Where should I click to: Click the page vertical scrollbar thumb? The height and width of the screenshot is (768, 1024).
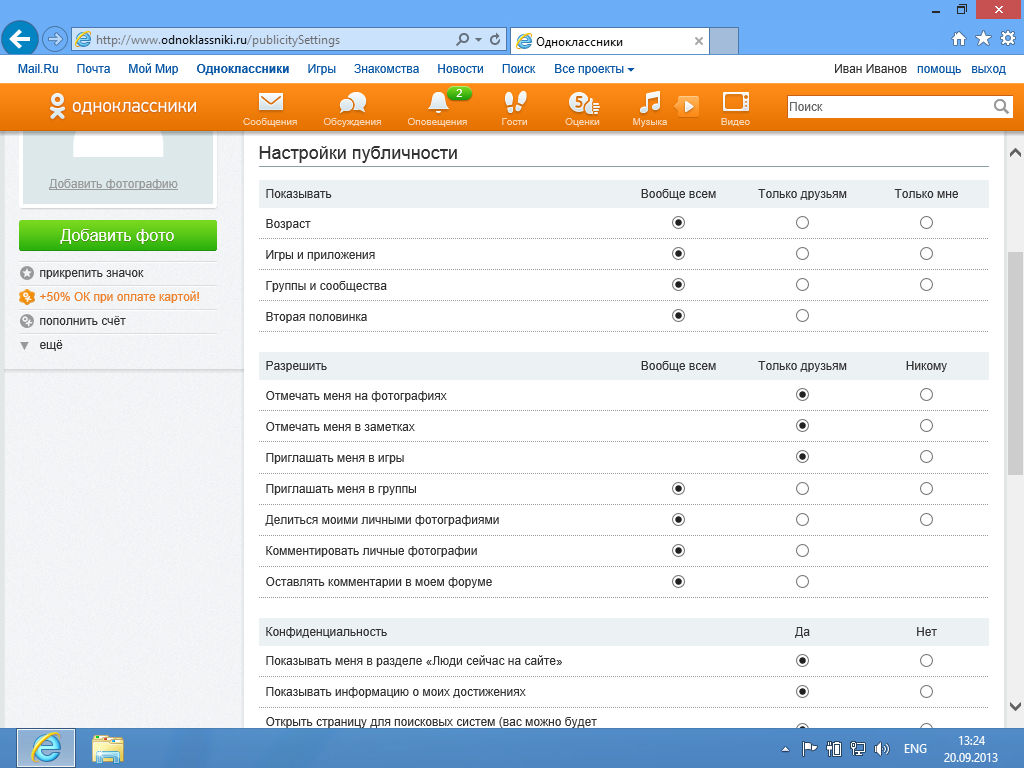coord(1015,363)
